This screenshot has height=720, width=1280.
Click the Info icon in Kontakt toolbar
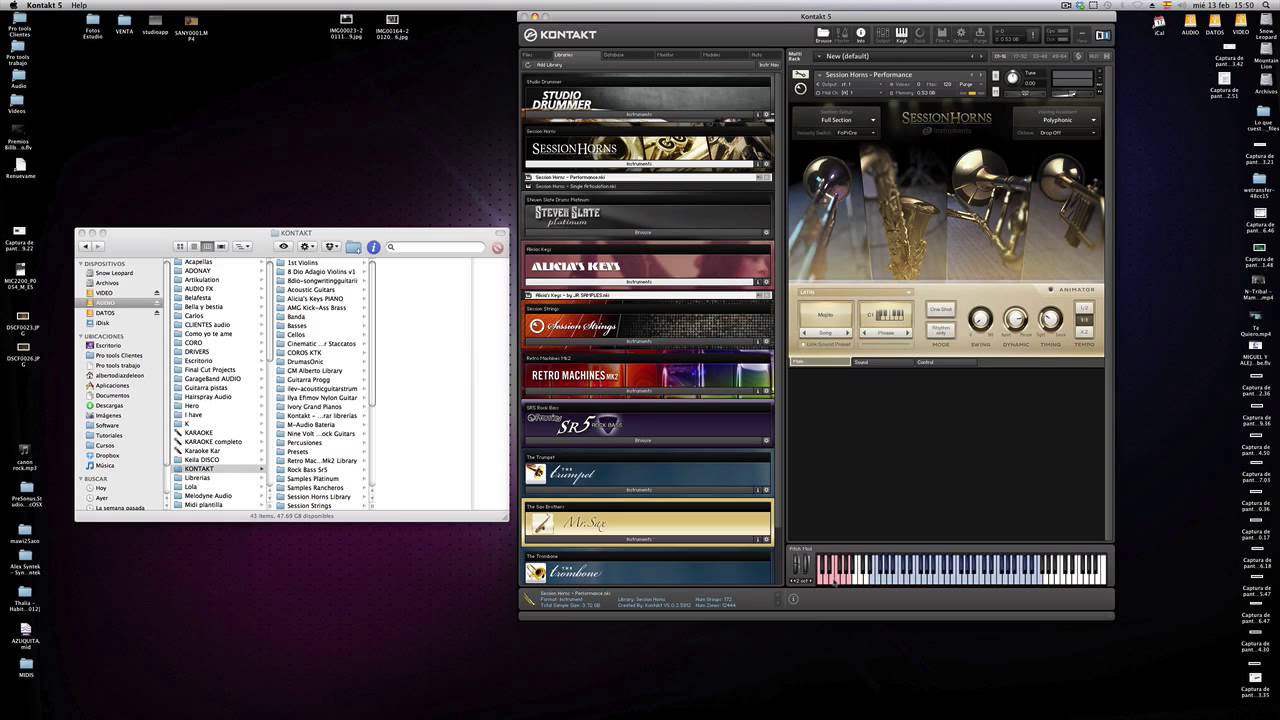point(861,33)
